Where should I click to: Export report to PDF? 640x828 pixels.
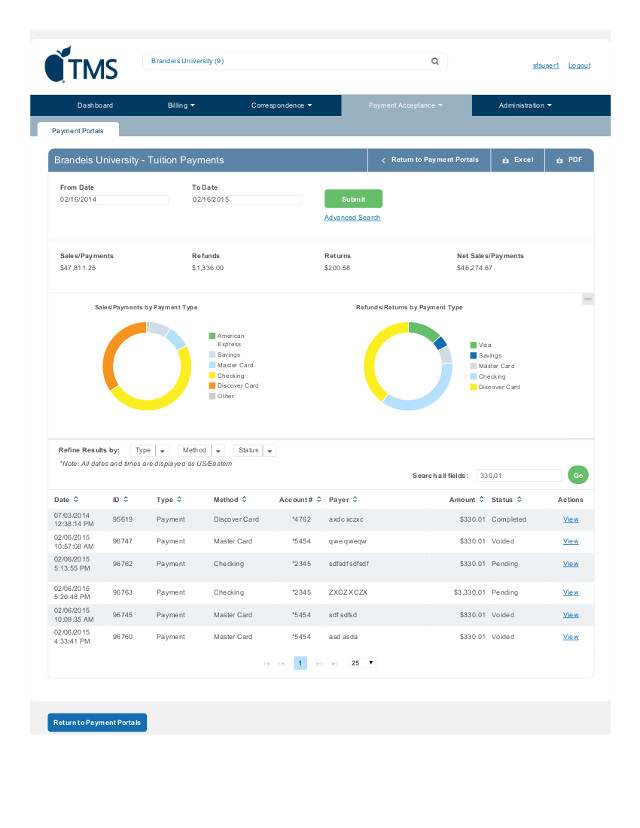click(x=569, y=160)
